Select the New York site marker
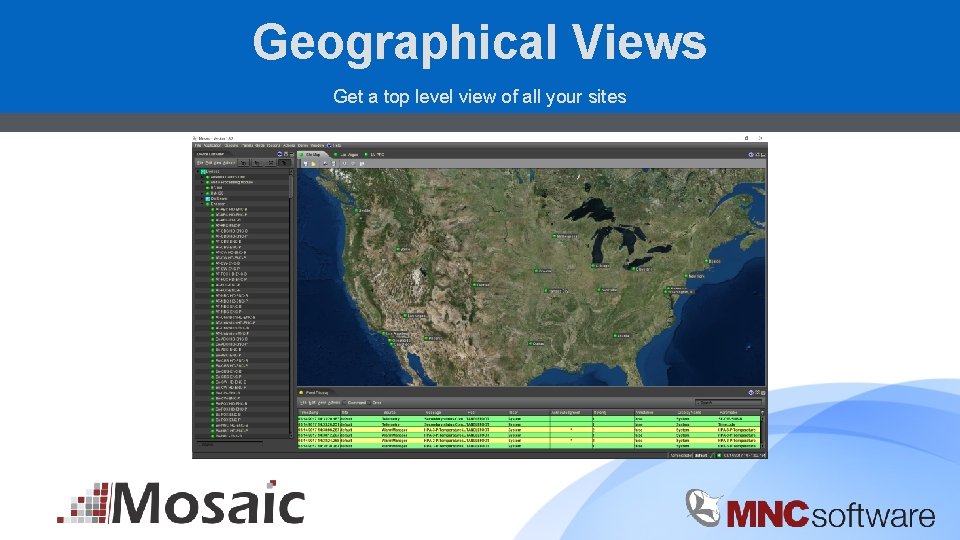The width and height of the screenshot is (960, 540). [686, 276]
